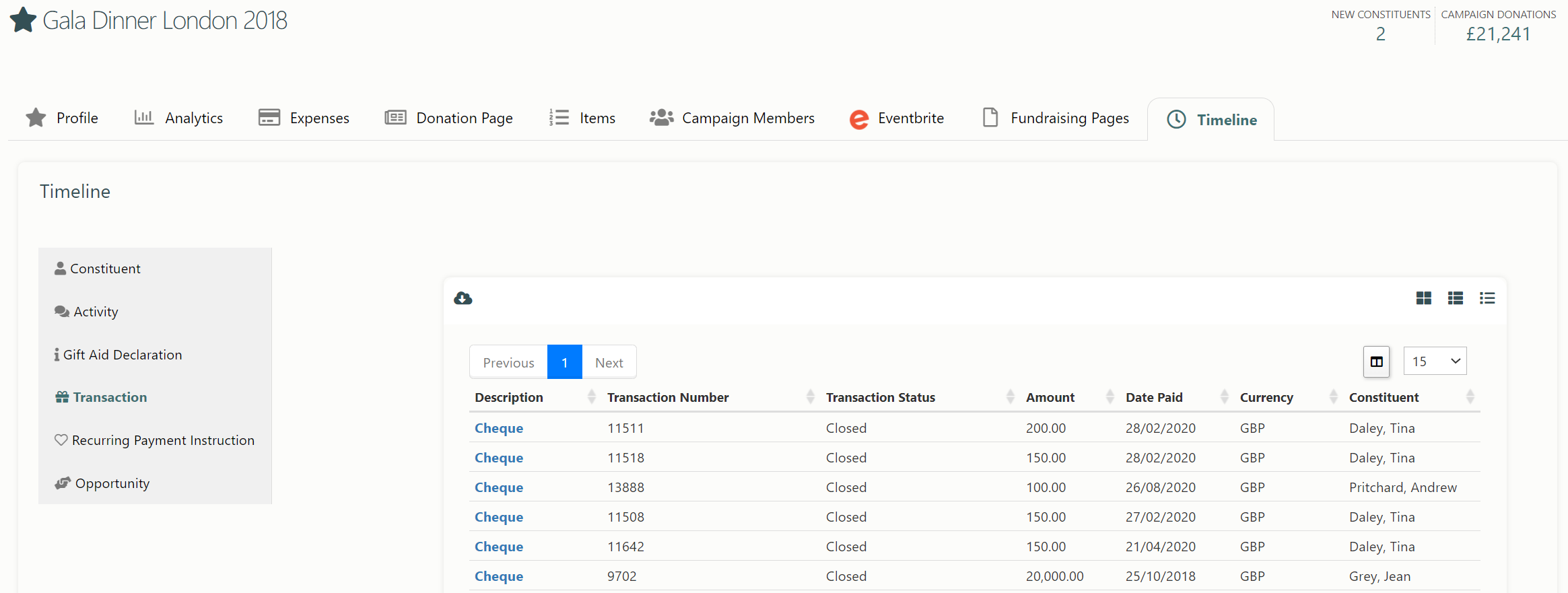Open Cheque link for transaction 13888
The height and width of the screenshot is (593, 1568).
[x=499, y=487]
